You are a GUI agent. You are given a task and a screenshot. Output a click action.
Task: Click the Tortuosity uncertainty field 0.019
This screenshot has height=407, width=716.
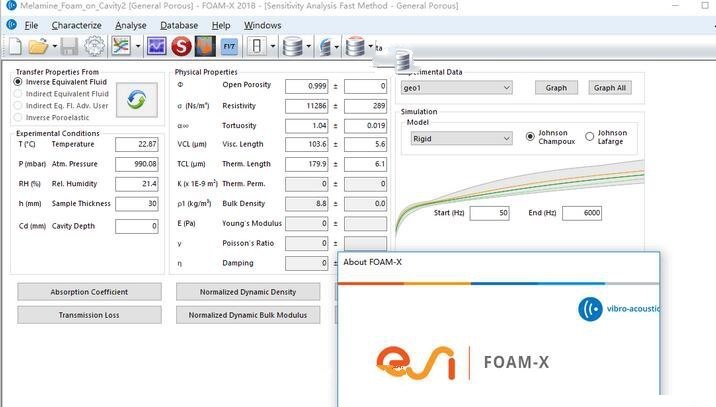[x=365, y=126]
